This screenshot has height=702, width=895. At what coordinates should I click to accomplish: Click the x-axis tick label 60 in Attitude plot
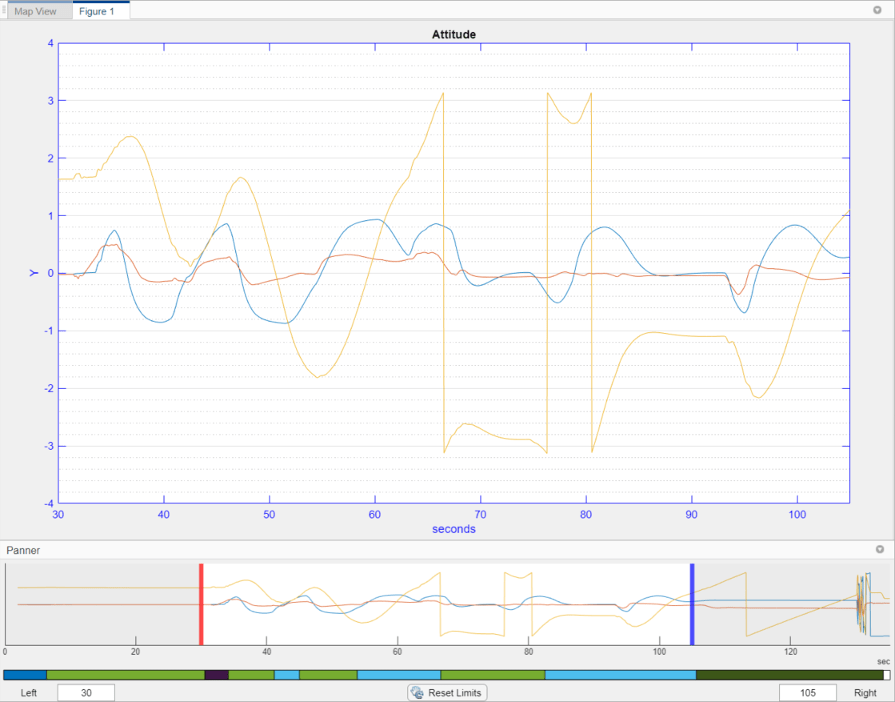(x=374, y=514)
